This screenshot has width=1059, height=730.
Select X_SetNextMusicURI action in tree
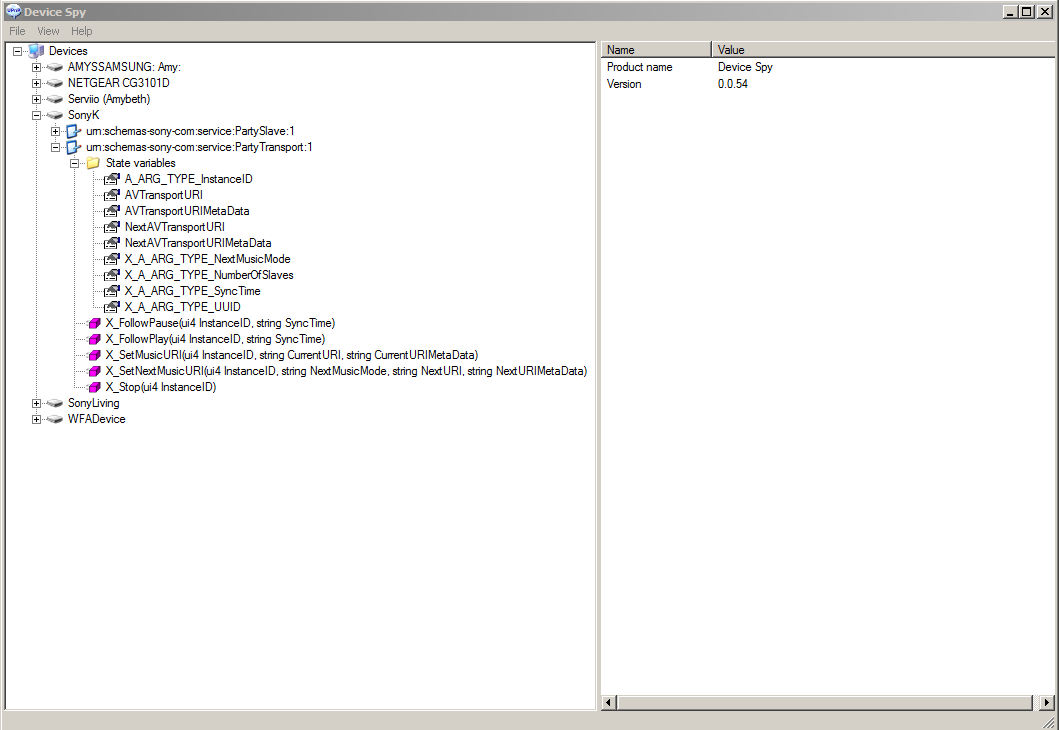[x=345, y=371]
